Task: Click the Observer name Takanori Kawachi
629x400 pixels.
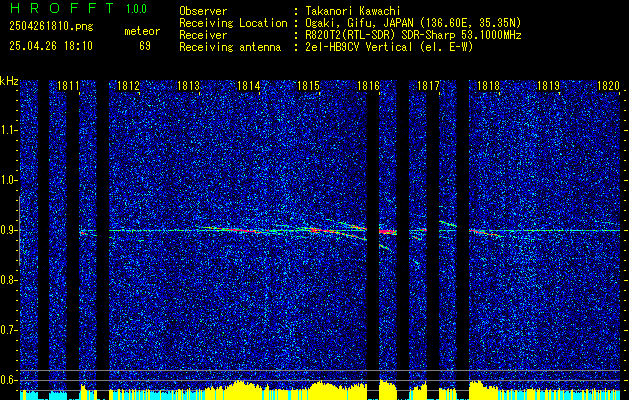Action: point(354,11)
